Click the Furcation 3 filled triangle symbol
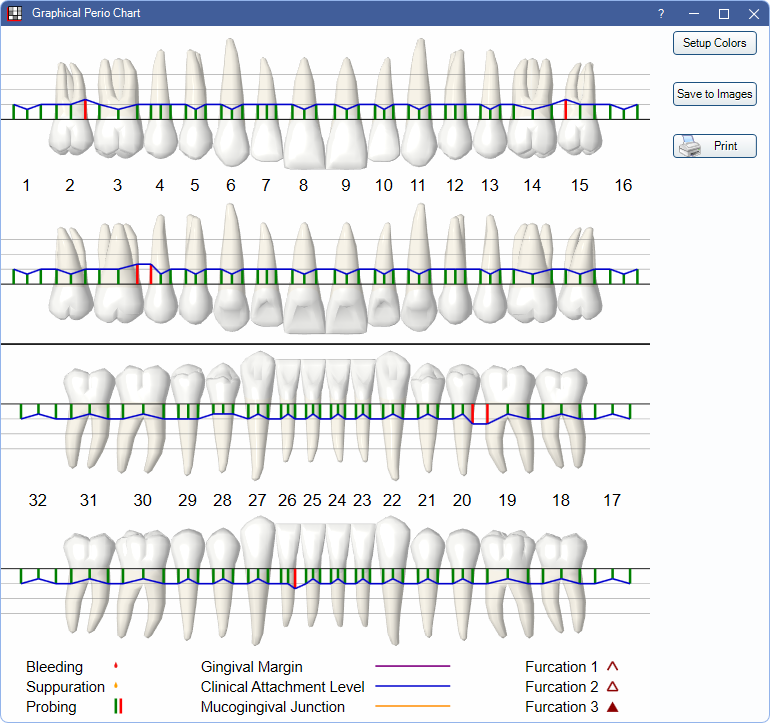Image resolution: width=770 pixels, height=723 pixels. click(613, 707)
